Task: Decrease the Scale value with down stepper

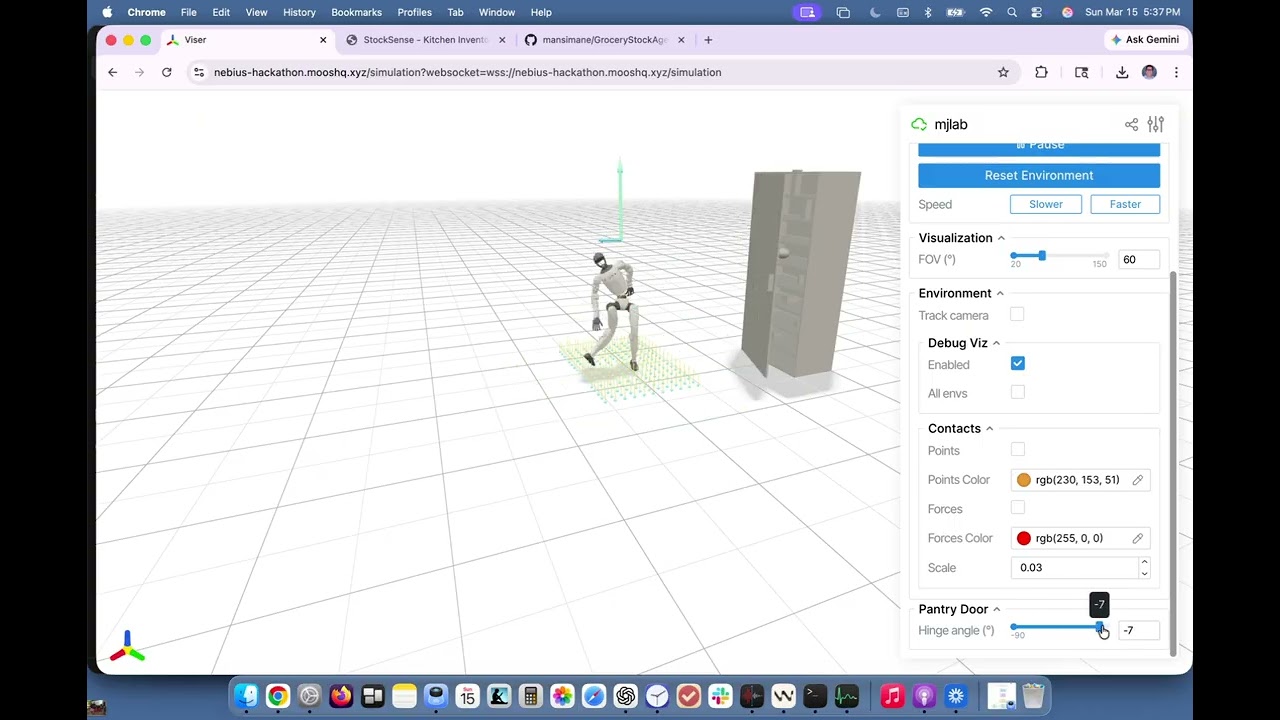Action: [x=1144, y=573]
